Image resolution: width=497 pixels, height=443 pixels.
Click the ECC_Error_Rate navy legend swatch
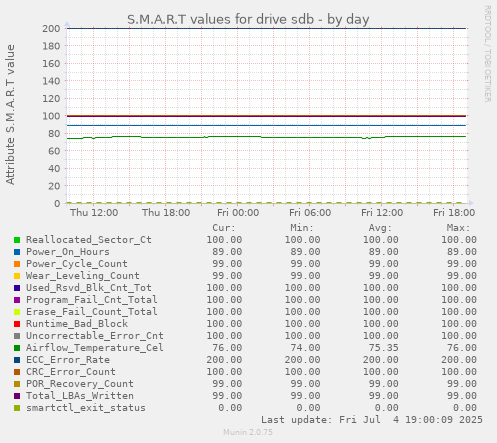click(x=17, y=360)
